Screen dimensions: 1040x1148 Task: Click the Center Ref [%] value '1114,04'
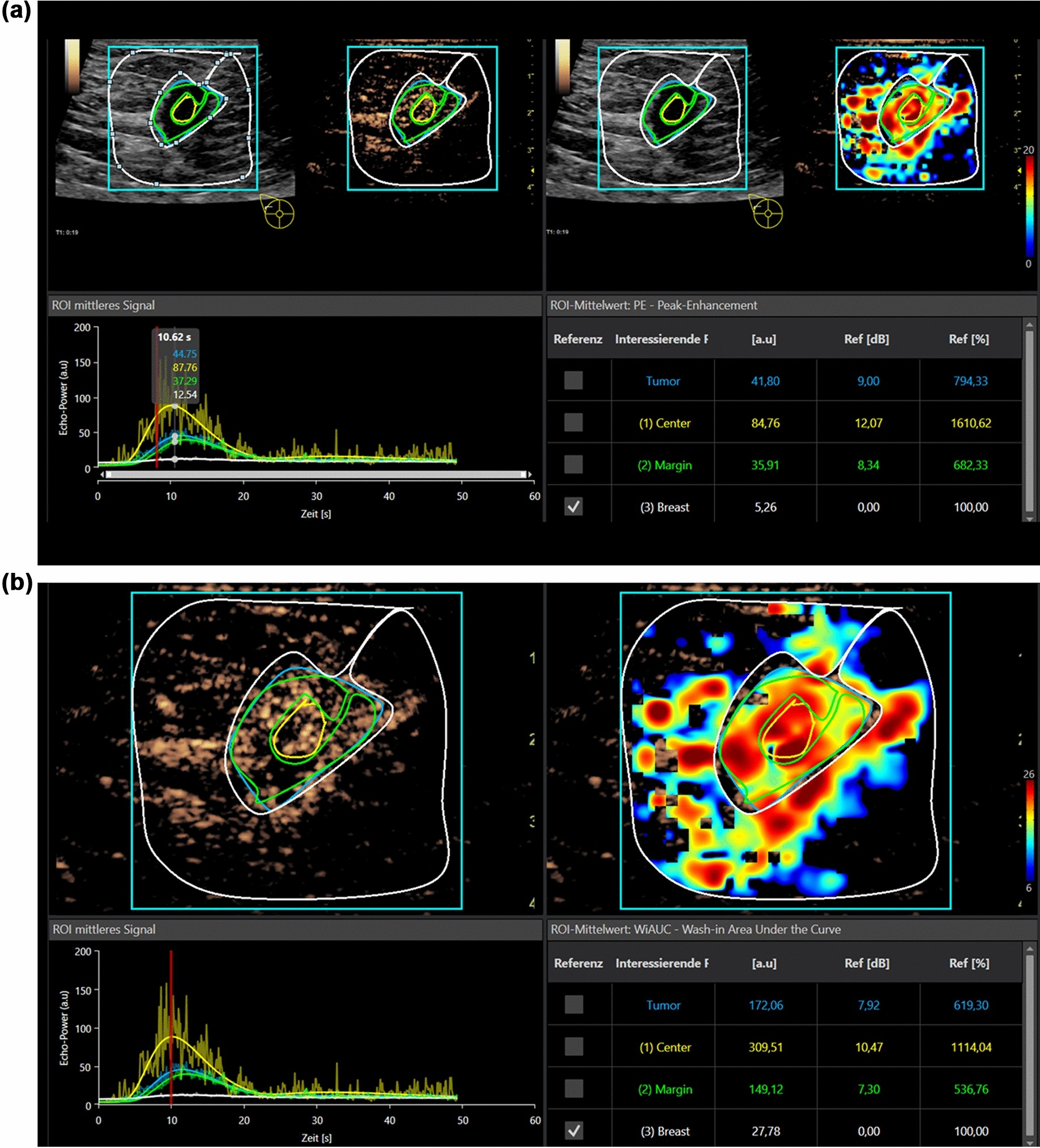click(x=971, y=1047)
